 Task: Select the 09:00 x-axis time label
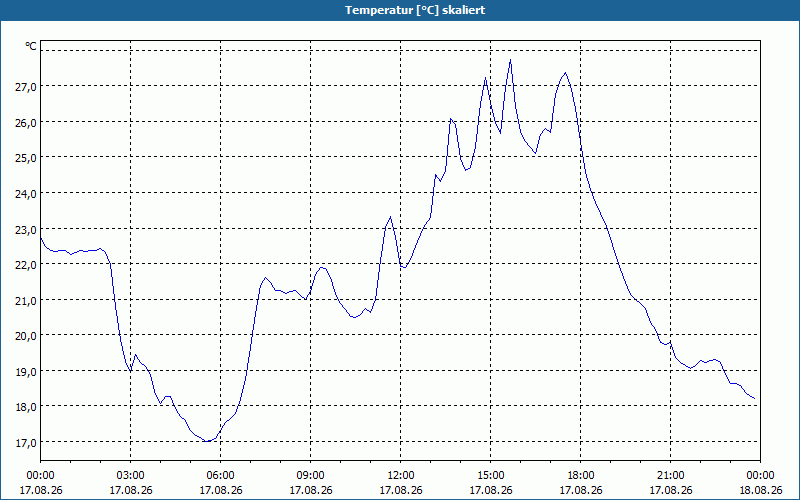311,476
